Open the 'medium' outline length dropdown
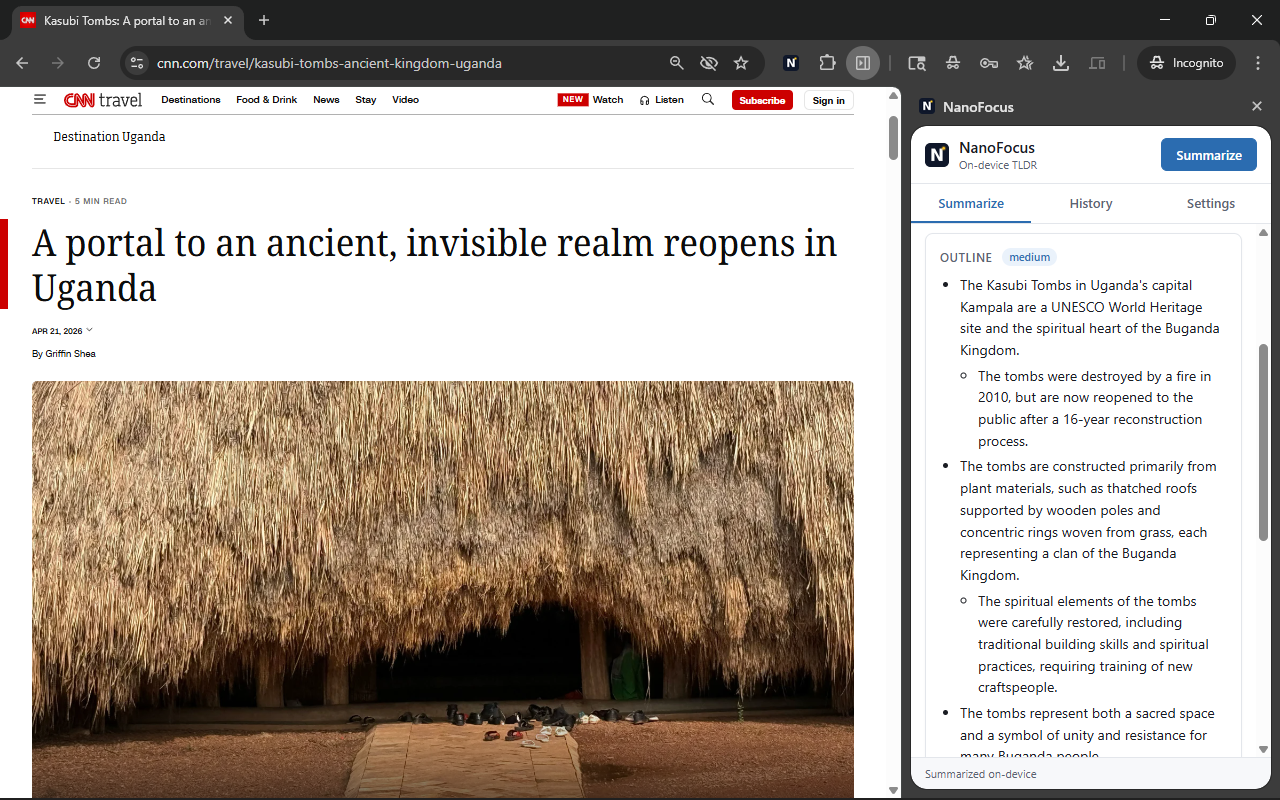This screenshot has width=1280, height=800. (x=1029, y=256)
